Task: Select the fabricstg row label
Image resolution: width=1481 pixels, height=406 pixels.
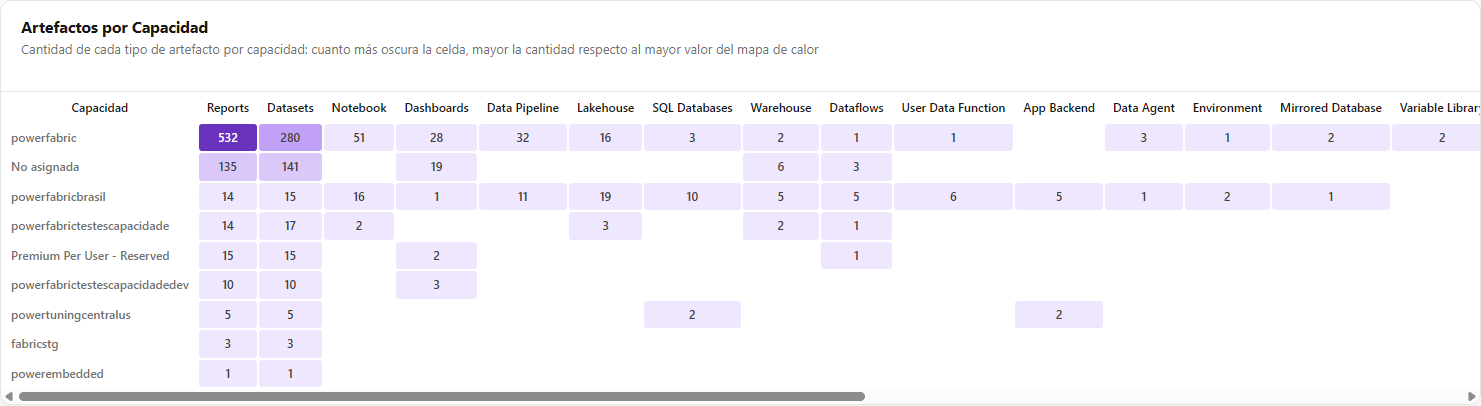Action: click(x=35, y=344)
